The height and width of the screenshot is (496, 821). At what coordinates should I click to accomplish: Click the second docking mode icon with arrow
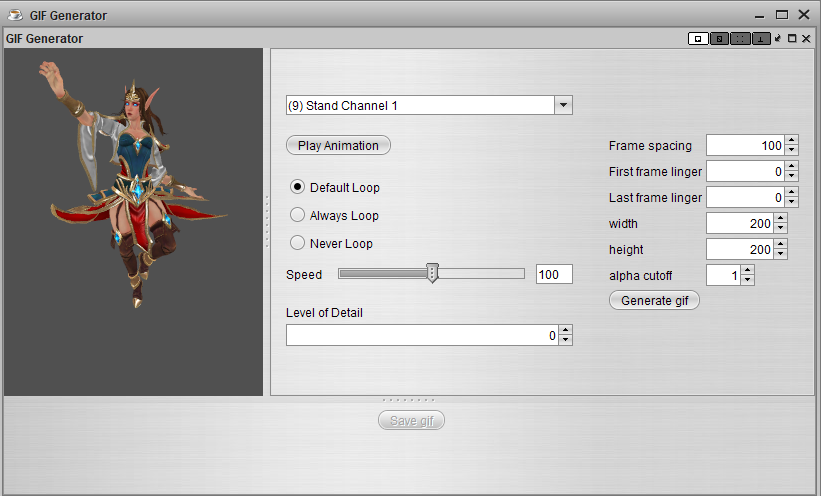719,38
